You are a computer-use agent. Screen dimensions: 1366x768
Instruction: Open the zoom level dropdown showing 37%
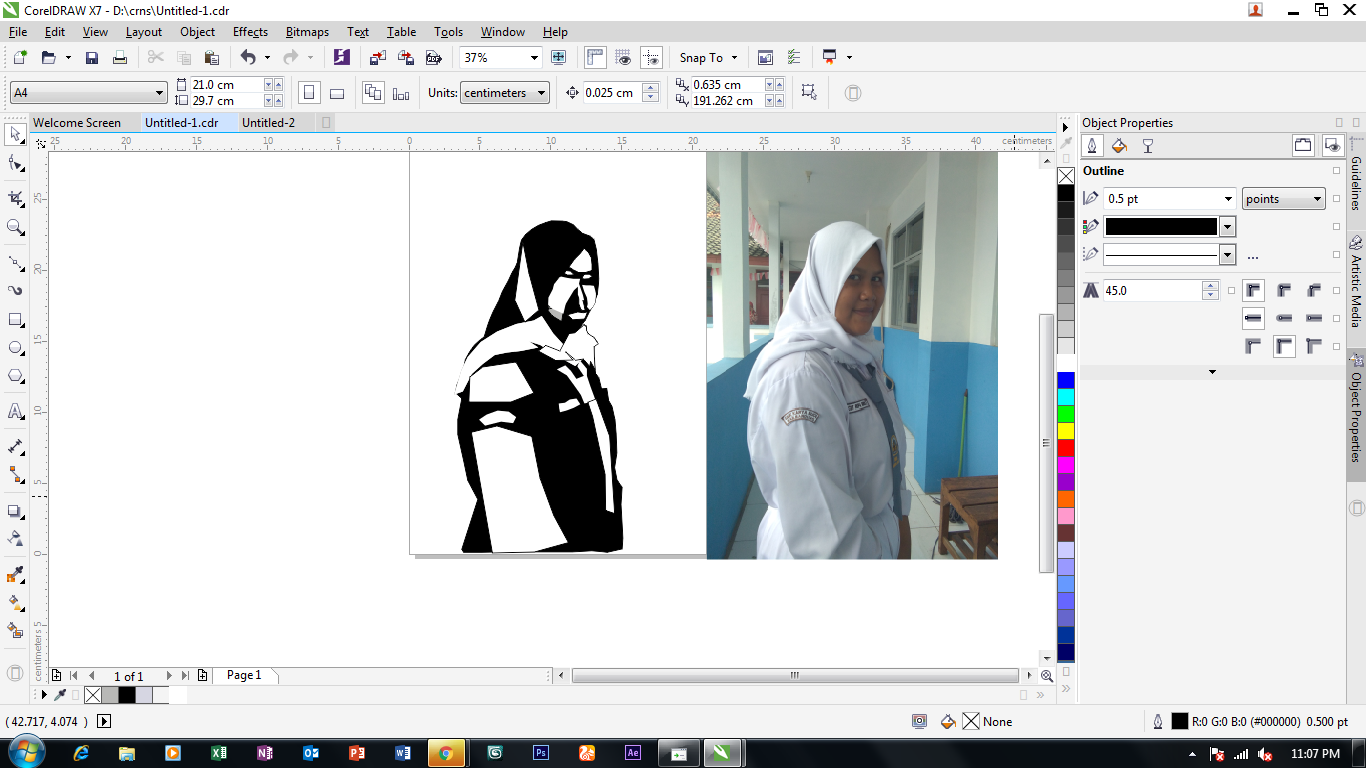click(x=535, y=58)
